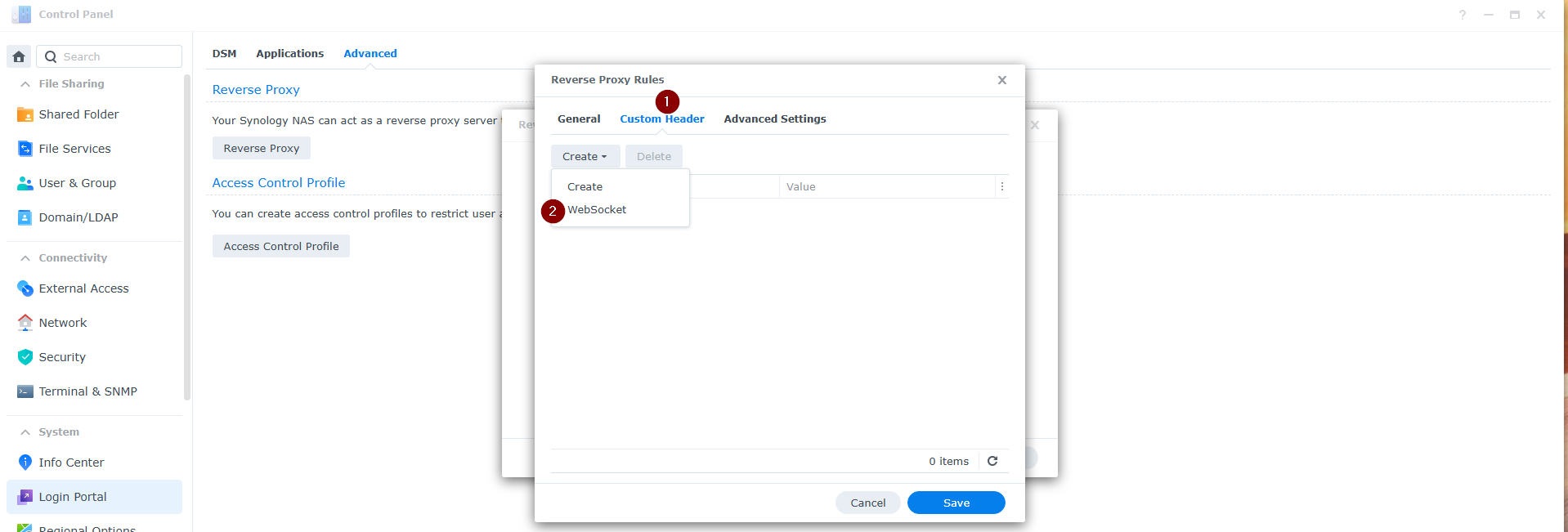Open User & Group settings
This screenshot has width=1568, height=532.
77,183
